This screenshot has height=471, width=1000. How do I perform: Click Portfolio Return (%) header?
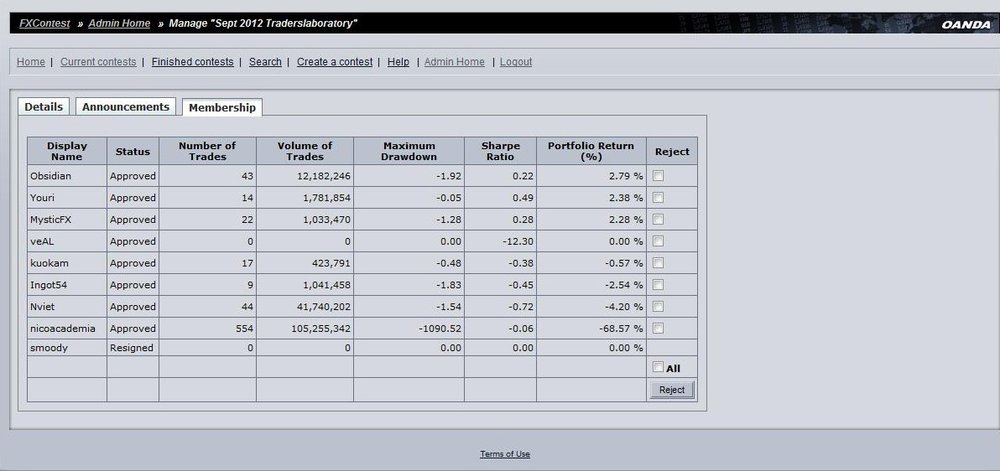591,150
